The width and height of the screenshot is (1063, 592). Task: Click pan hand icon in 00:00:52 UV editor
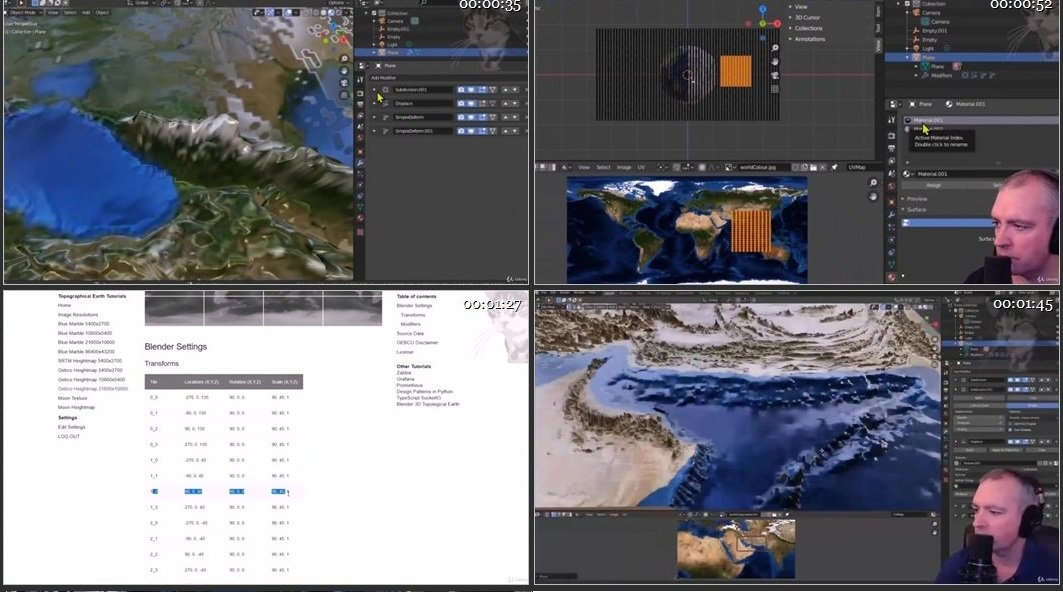coord(873,197)
